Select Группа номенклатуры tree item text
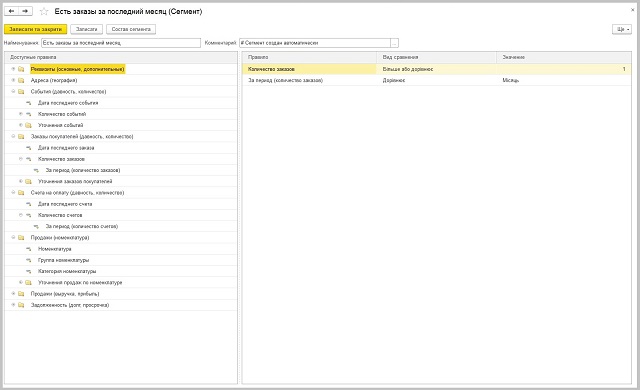Viewport: 640px width, 390px height. (x=63, y=260)
